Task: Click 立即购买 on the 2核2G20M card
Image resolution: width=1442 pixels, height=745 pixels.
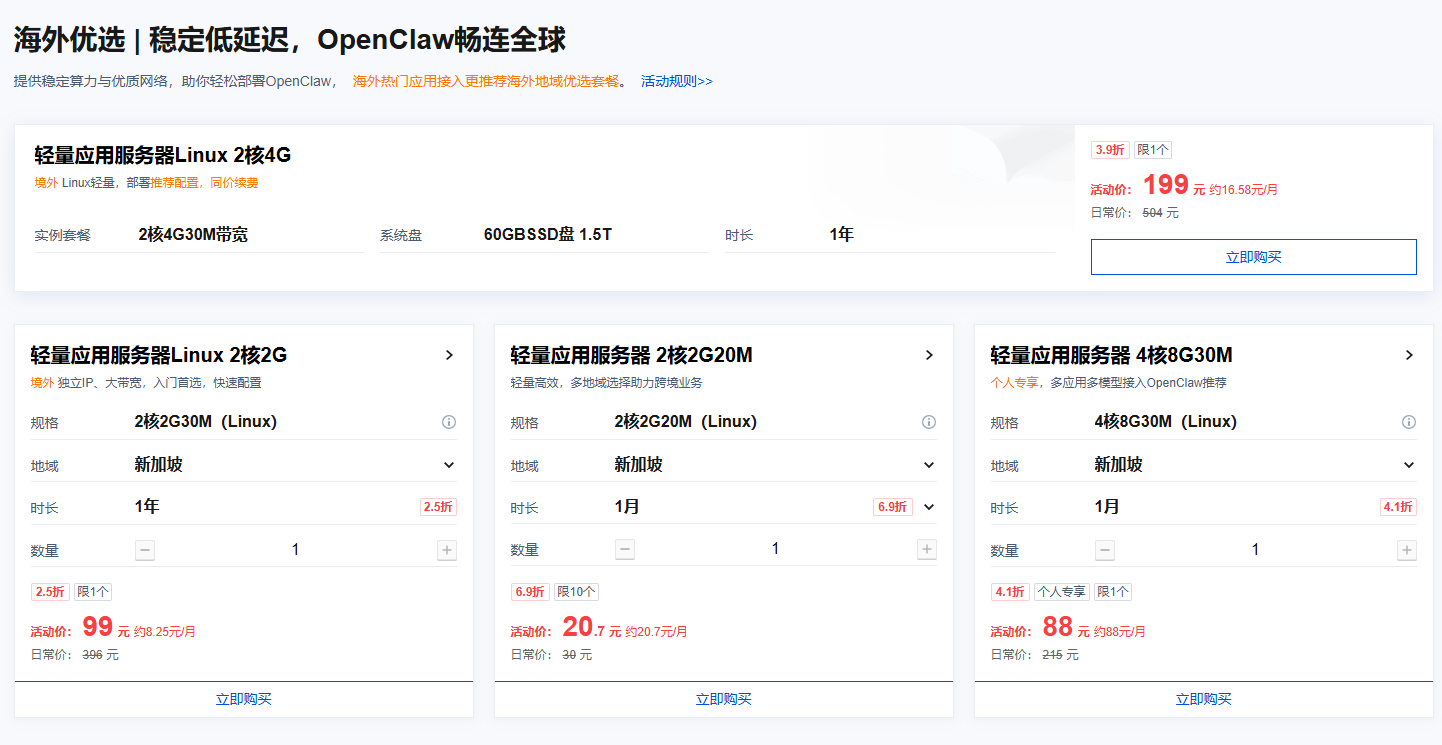Action: tap(723, 699)
